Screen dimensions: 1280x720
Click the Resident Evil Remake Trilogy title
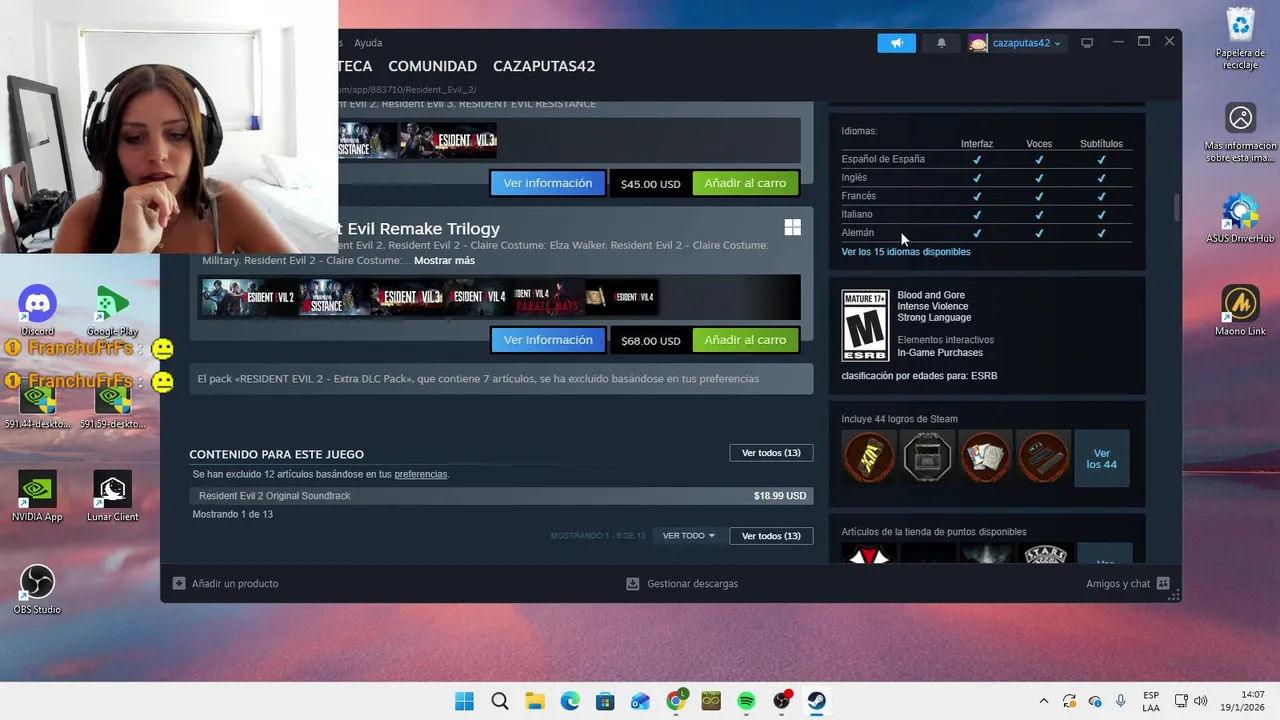(419, 229)
